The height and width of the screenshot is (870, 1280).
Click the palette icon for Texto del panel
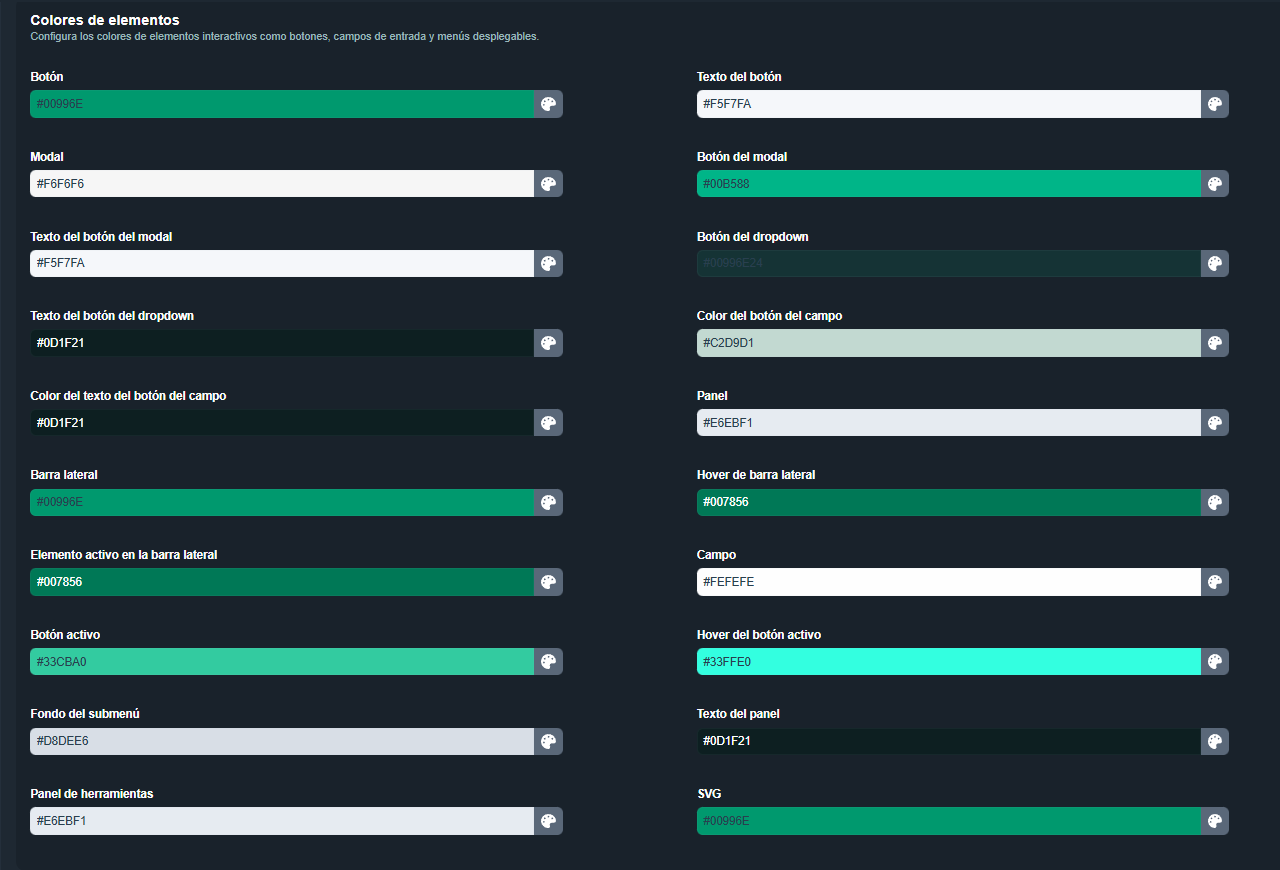(1215, 741)
